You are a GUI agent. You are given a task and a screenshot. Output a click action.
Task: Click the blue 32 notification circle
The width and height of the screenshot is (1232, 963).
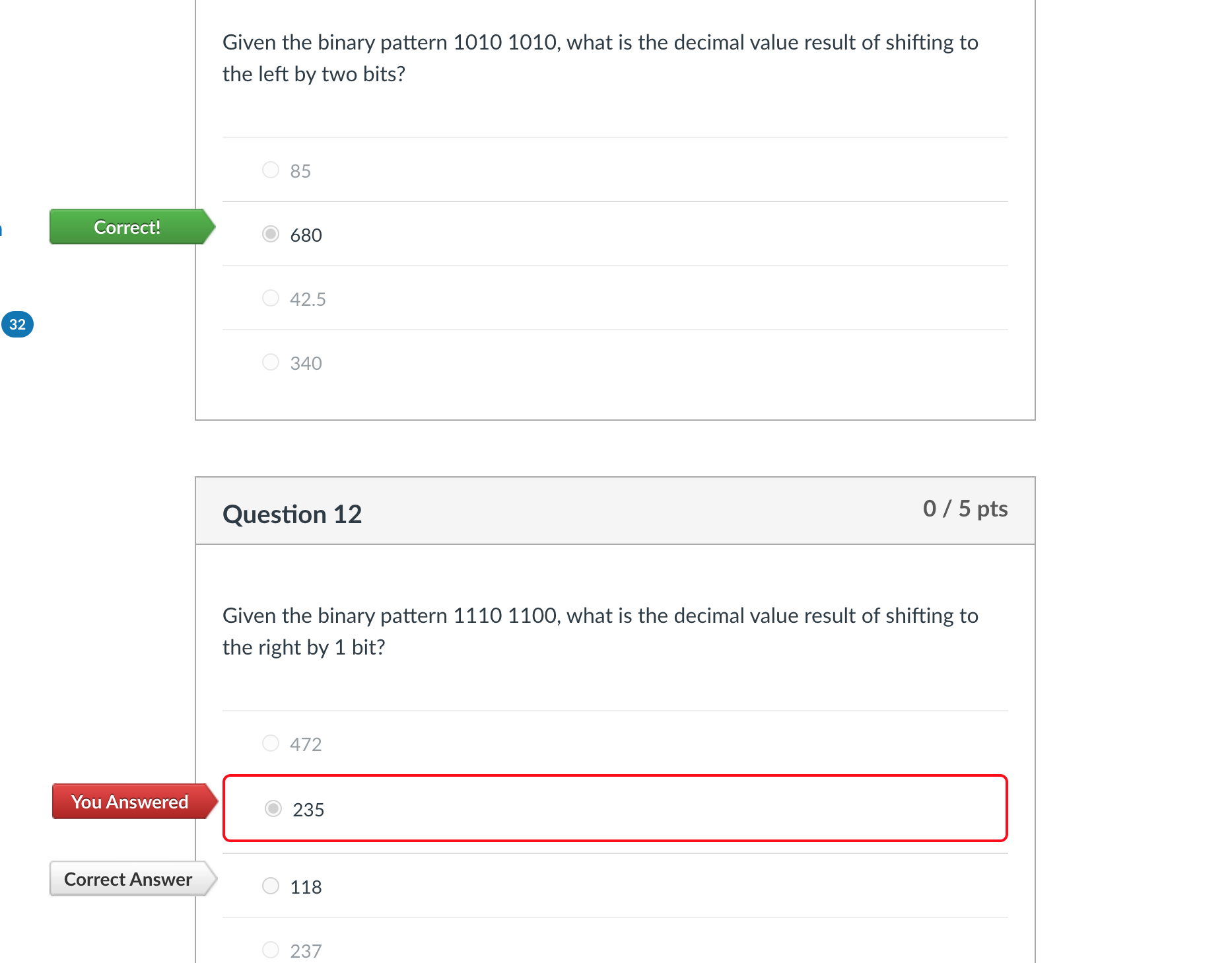coord(18,324)
